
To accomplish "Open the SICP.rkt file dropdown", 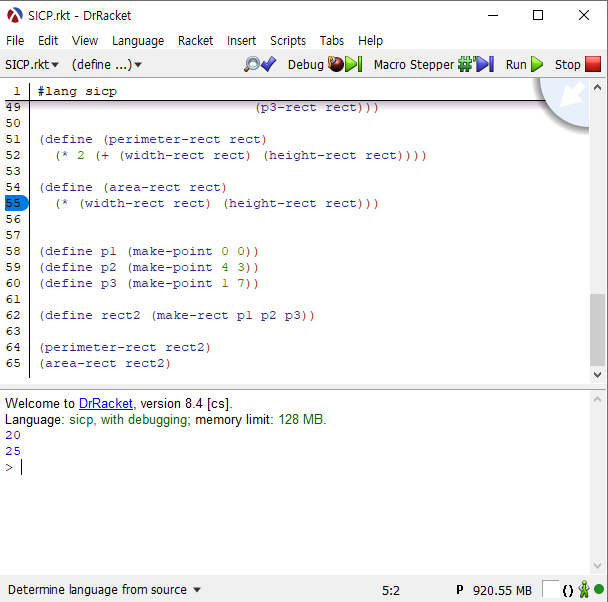I will pyautogui.click(x=32, y=64).
